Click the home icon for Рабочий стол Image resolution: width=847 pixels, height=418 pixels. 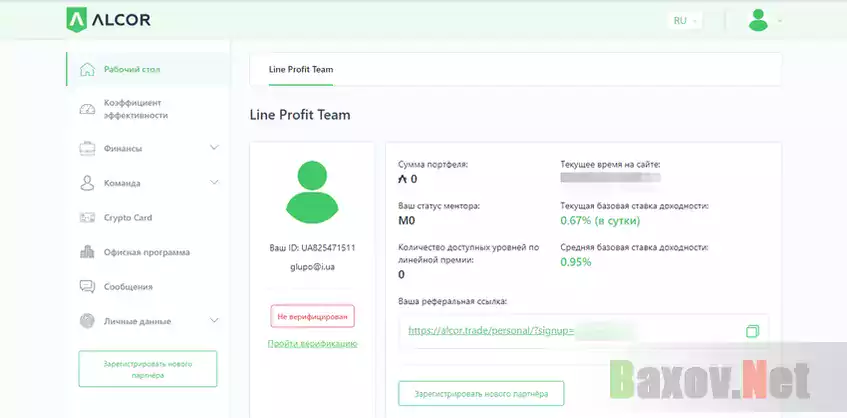tap(87, 70)
